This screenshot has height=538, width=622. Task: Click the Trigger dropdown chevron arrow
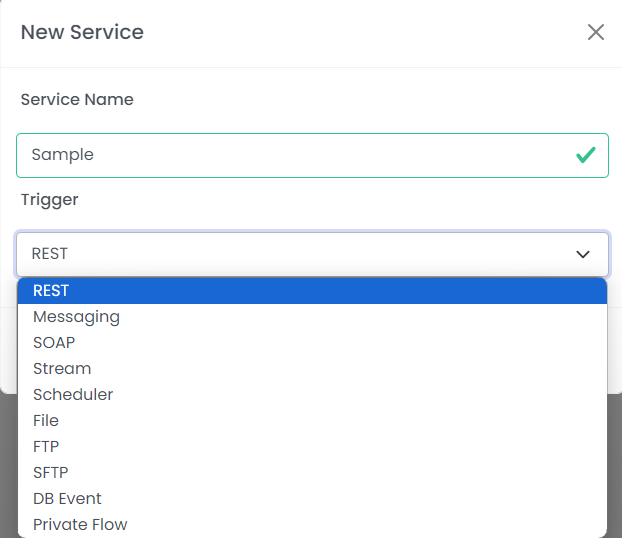(583, 254)
